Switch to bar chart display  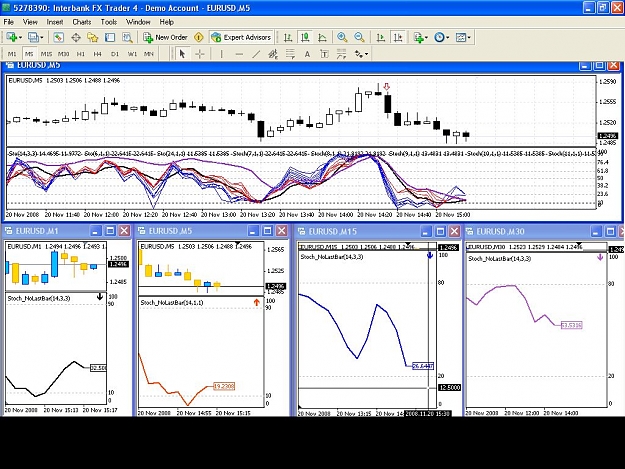[288, 37]
